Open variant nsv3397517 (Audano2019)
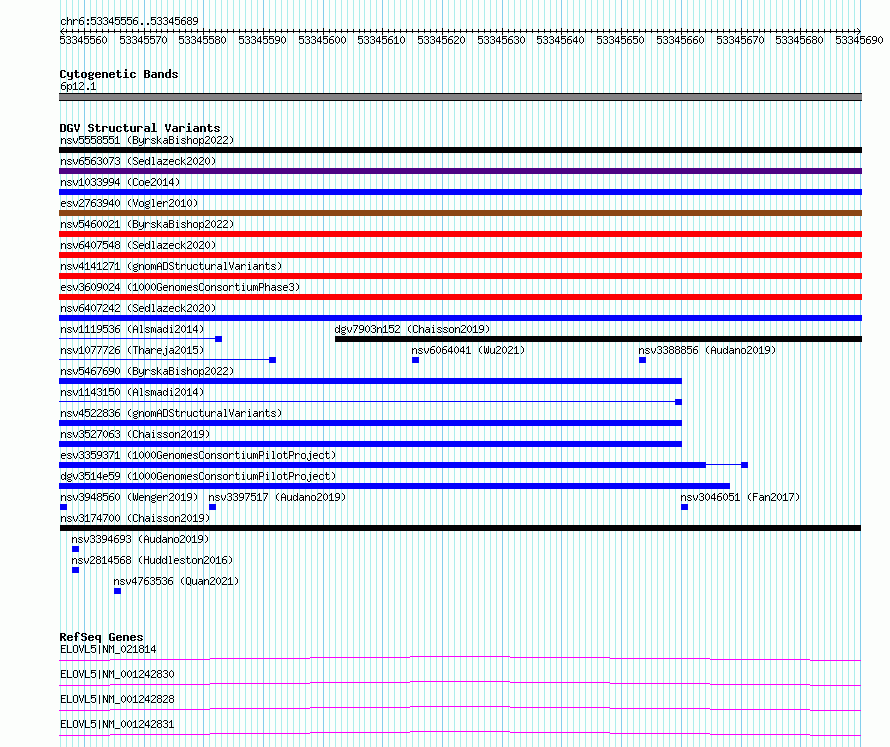This screenshot has height=747, width=890. click(277, 497)
